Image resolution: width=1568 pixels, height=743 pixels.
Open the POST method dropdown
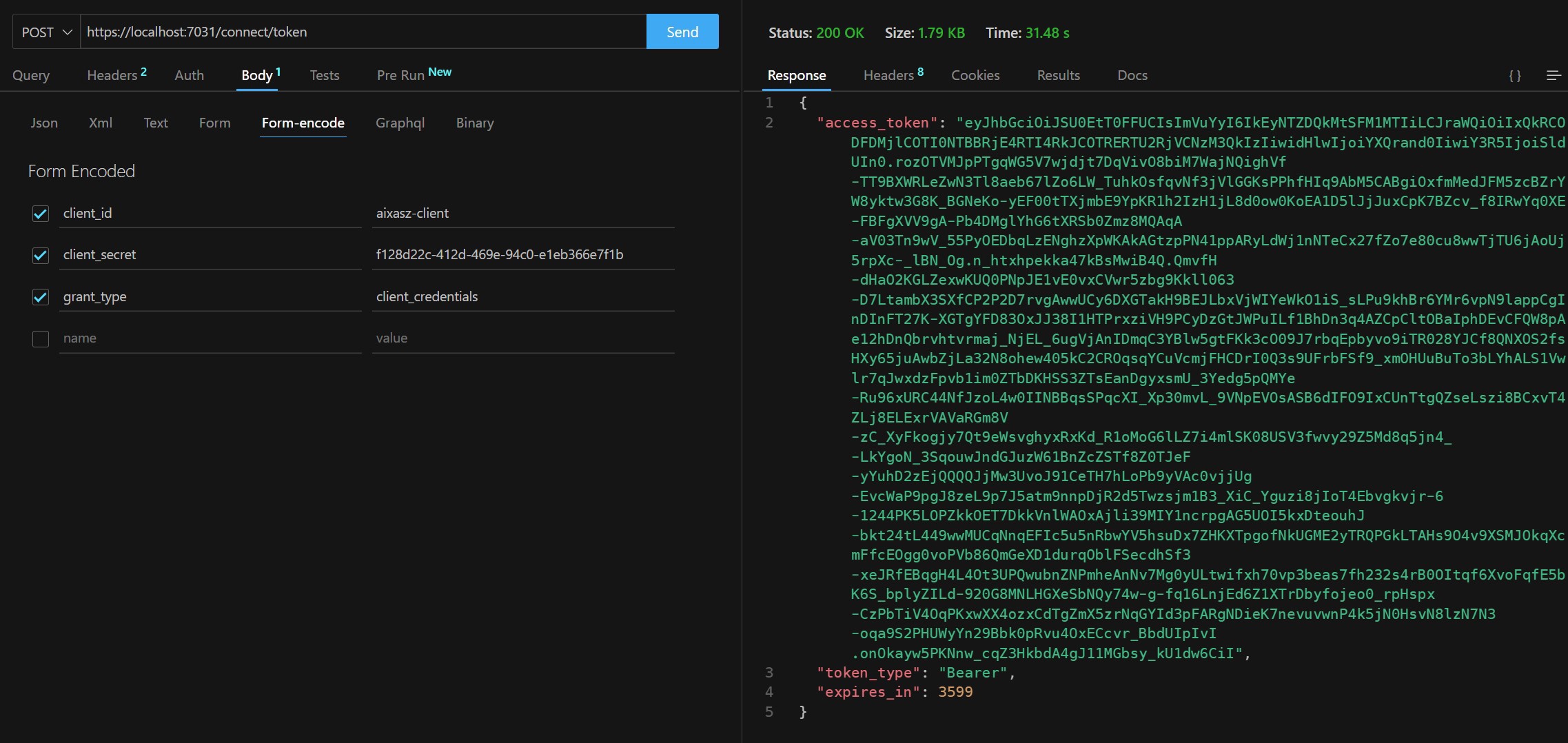pyautogui.click(x=46, y=32)
